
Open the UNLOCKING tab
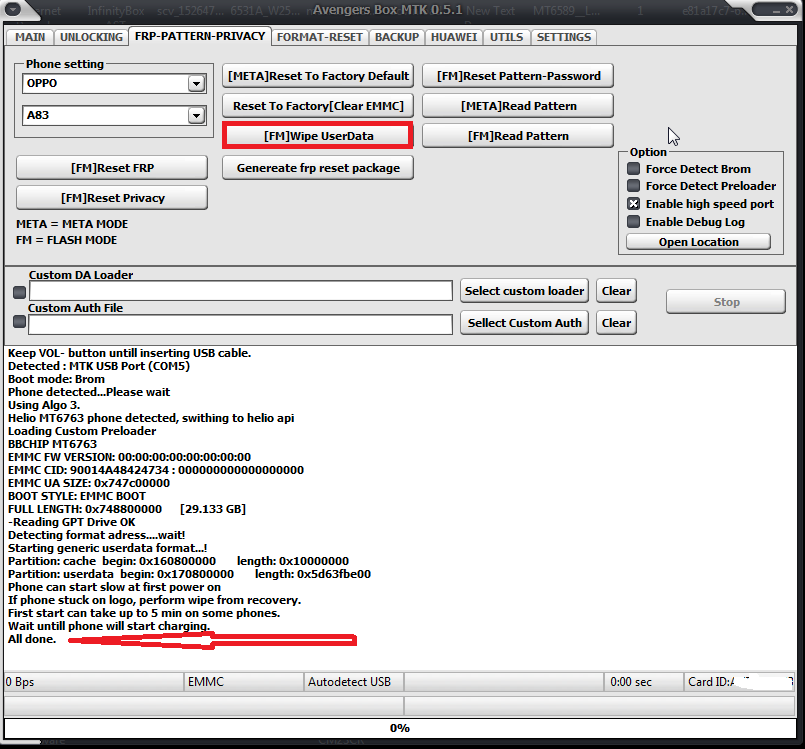pos(91,37)
